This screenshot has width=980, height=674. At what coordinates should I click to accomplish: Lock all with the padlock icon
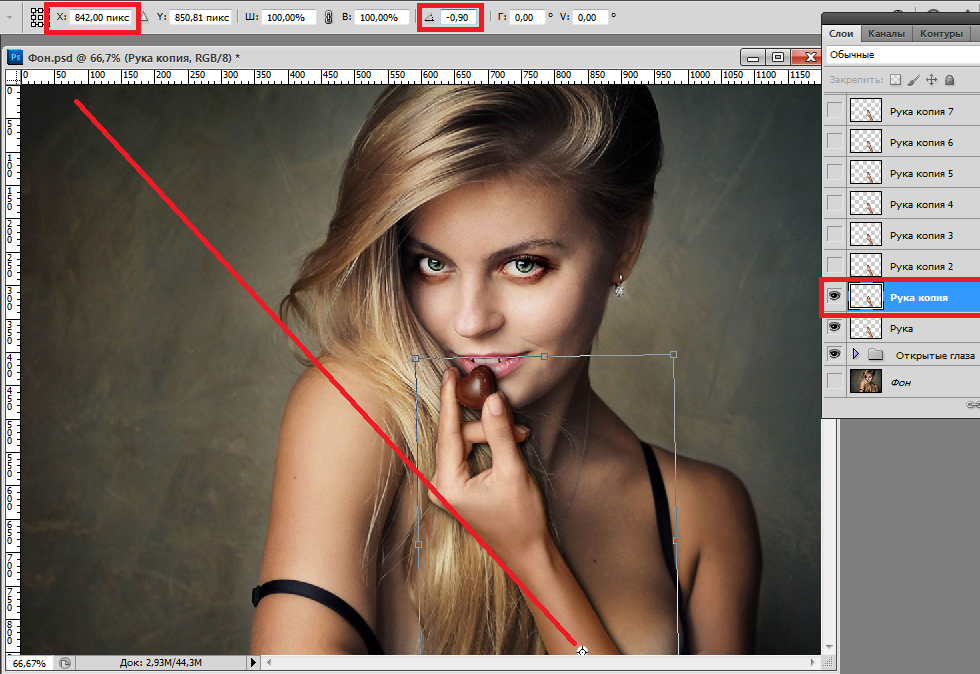click(949, 79)
